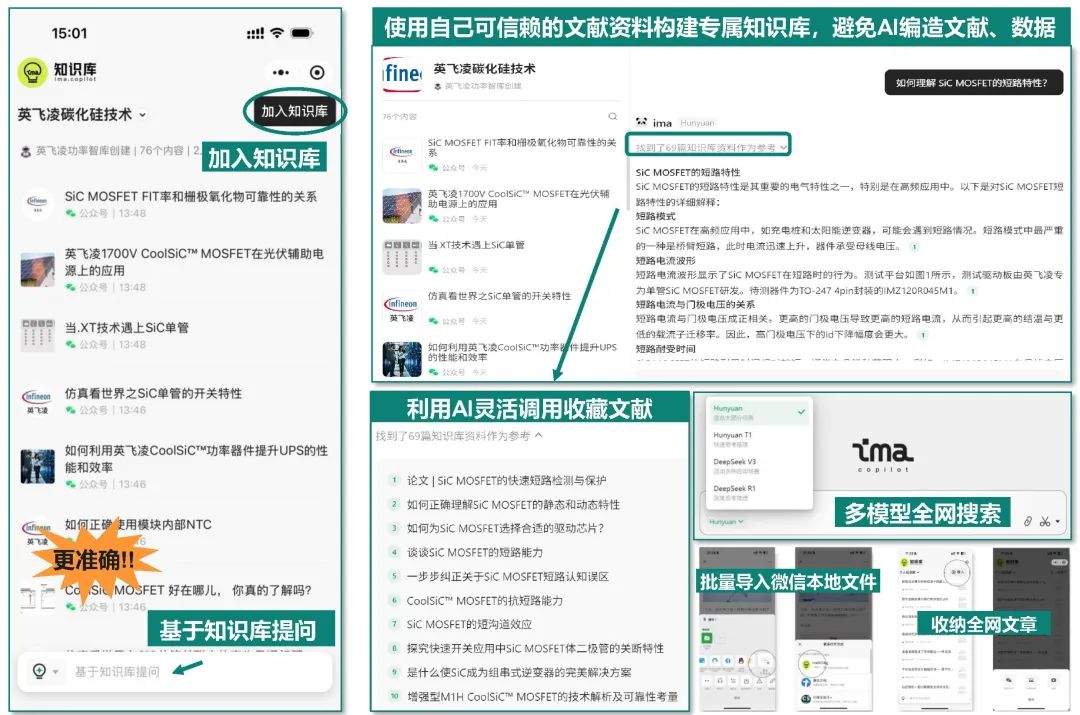Image resolution: width=1080 pixels, height=715 pixels.
Task: Open phone article SiC MOSFET FIT率和栅极氧化物可靠性的关系
Action: click(191, 196)
